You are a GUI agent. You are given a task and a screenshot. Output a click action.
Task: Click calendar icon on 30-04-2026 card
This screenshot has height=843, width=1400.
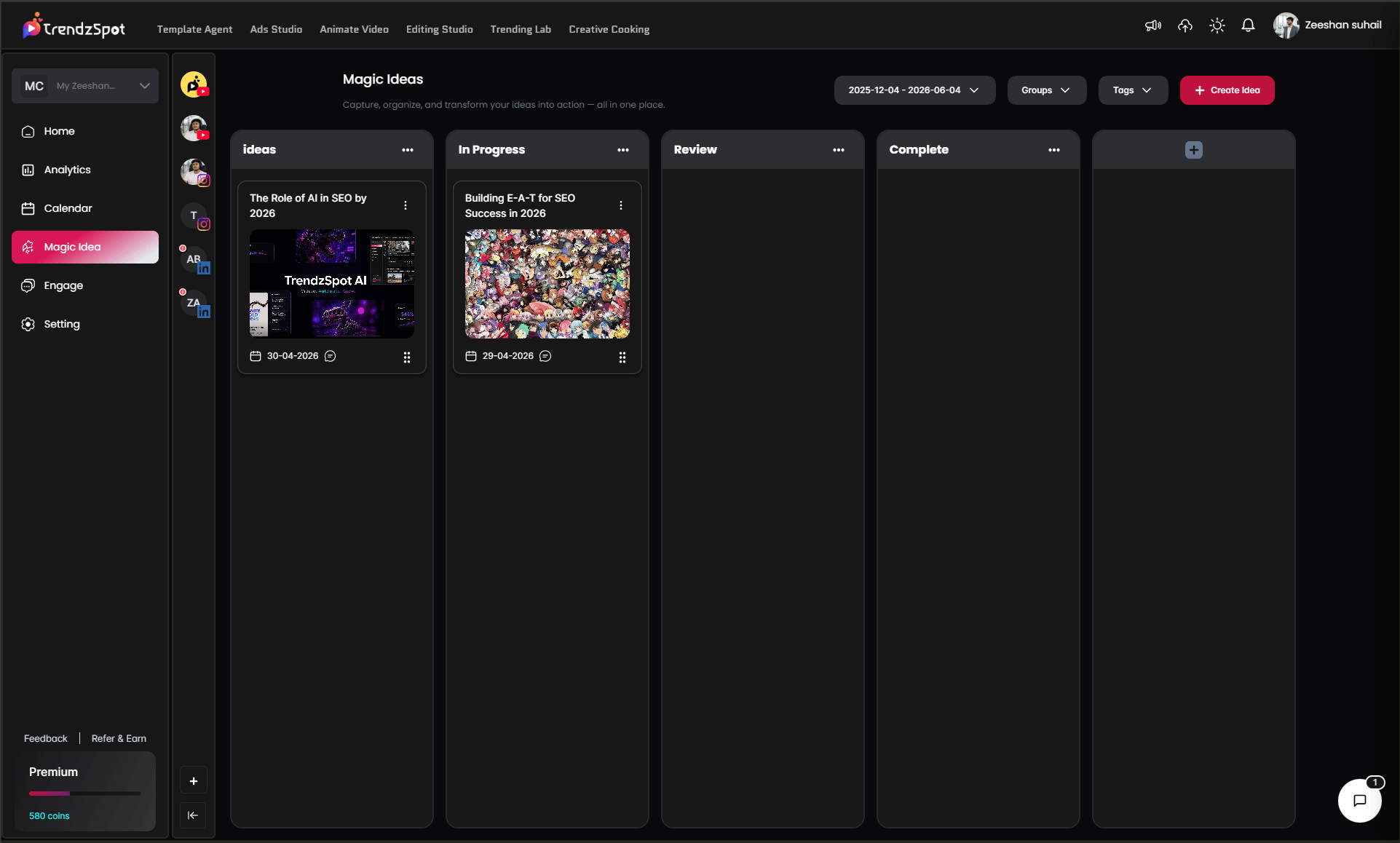[x=256, y=356]
